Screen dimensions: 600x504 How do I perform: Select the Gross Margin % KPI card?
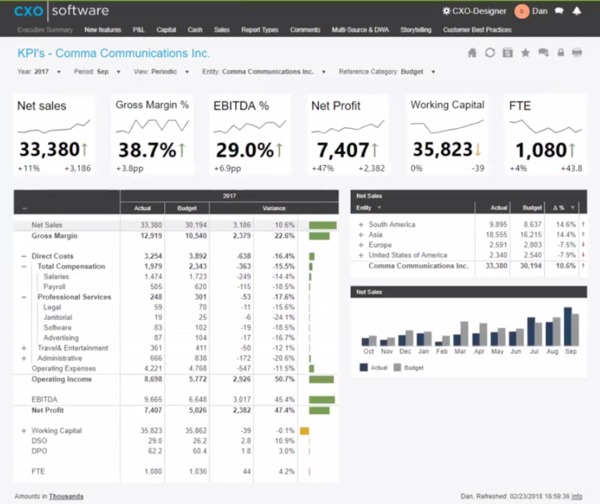pos(152,135)
